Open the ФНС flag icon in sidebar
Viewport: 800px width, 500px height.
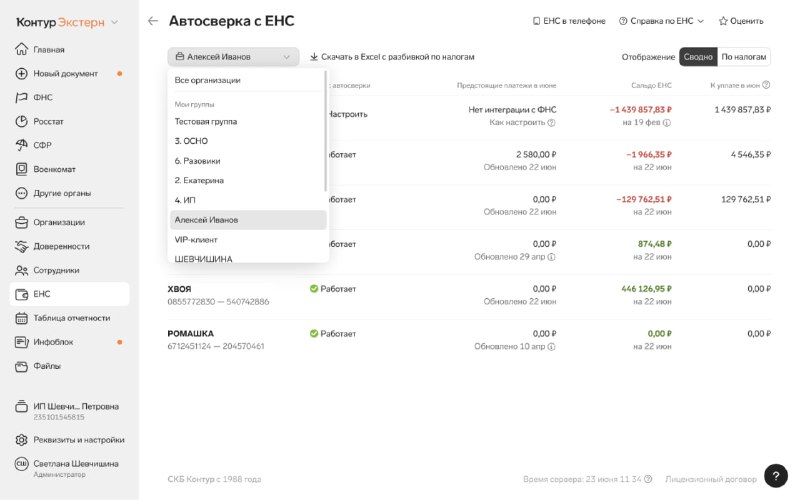pos(21,97)
